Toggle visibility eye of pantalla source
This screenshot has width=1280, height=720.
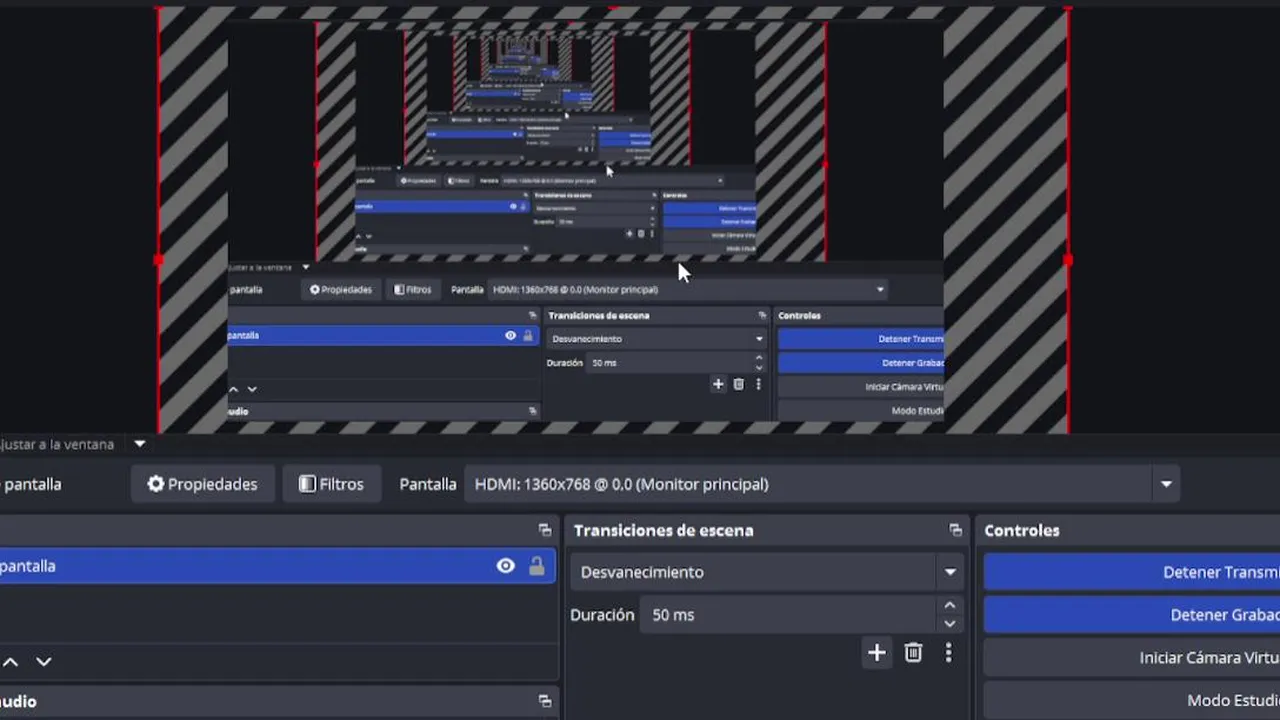506,566
